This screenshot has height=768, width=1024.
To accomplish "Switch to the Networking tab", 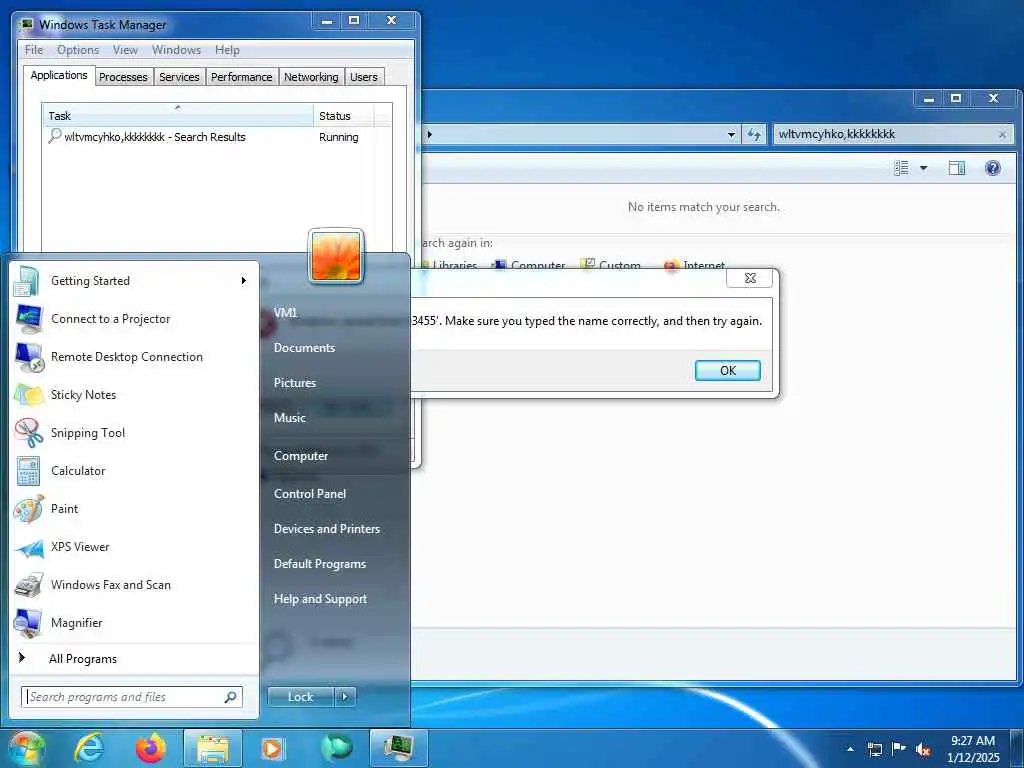I will coord(311,77).
